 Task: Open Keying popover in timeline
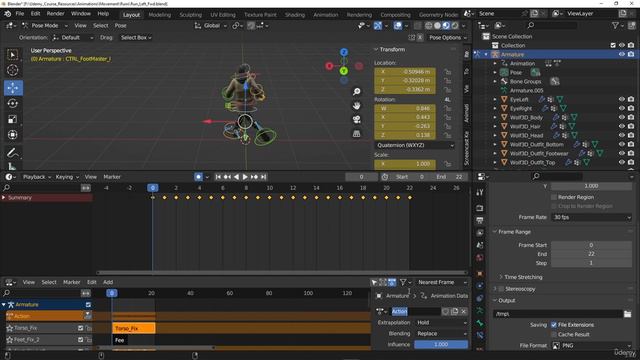67,177
